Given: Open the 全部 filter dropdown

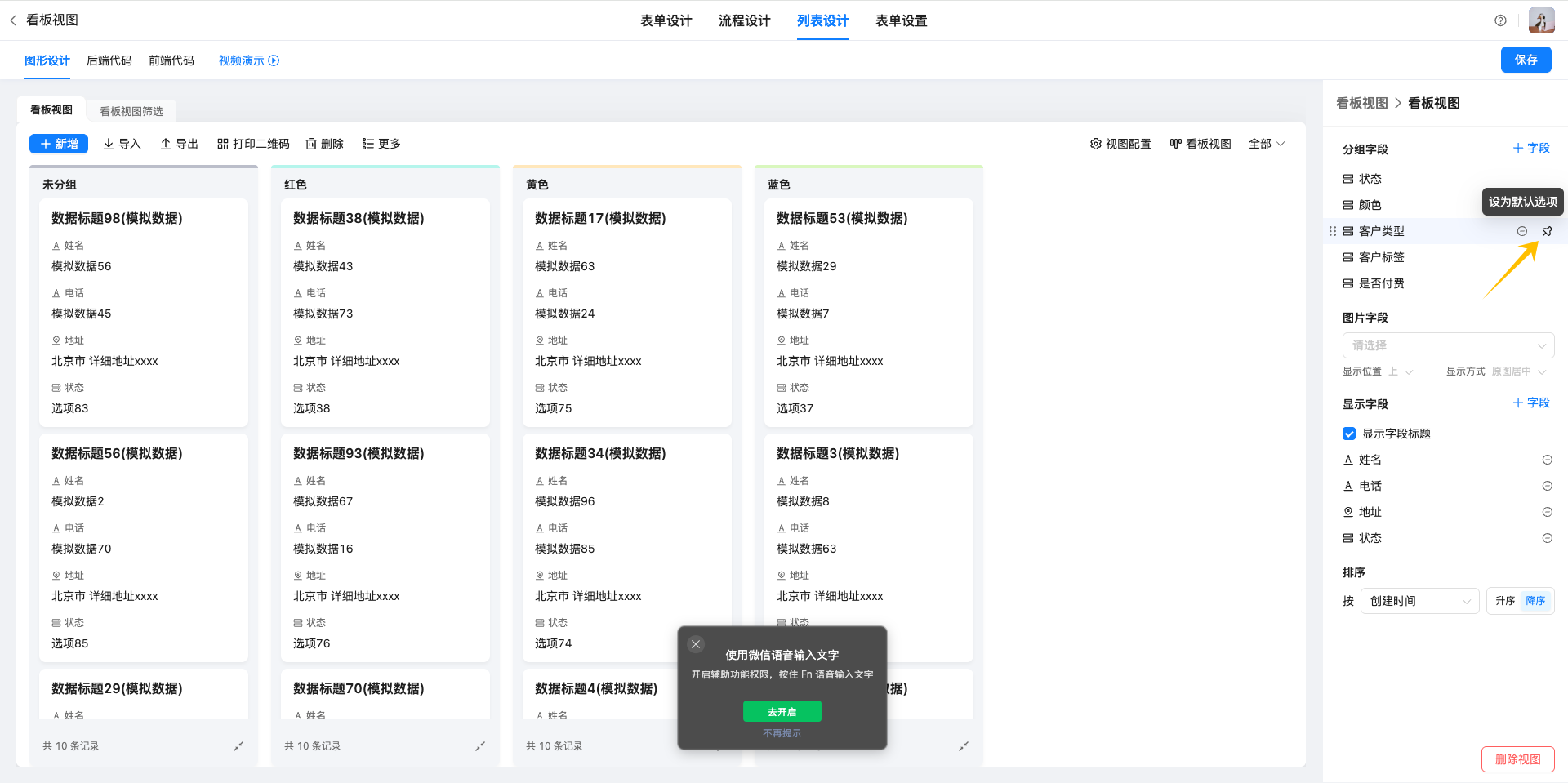Looking at the screenshot, I should click(x=1267, y=144).
